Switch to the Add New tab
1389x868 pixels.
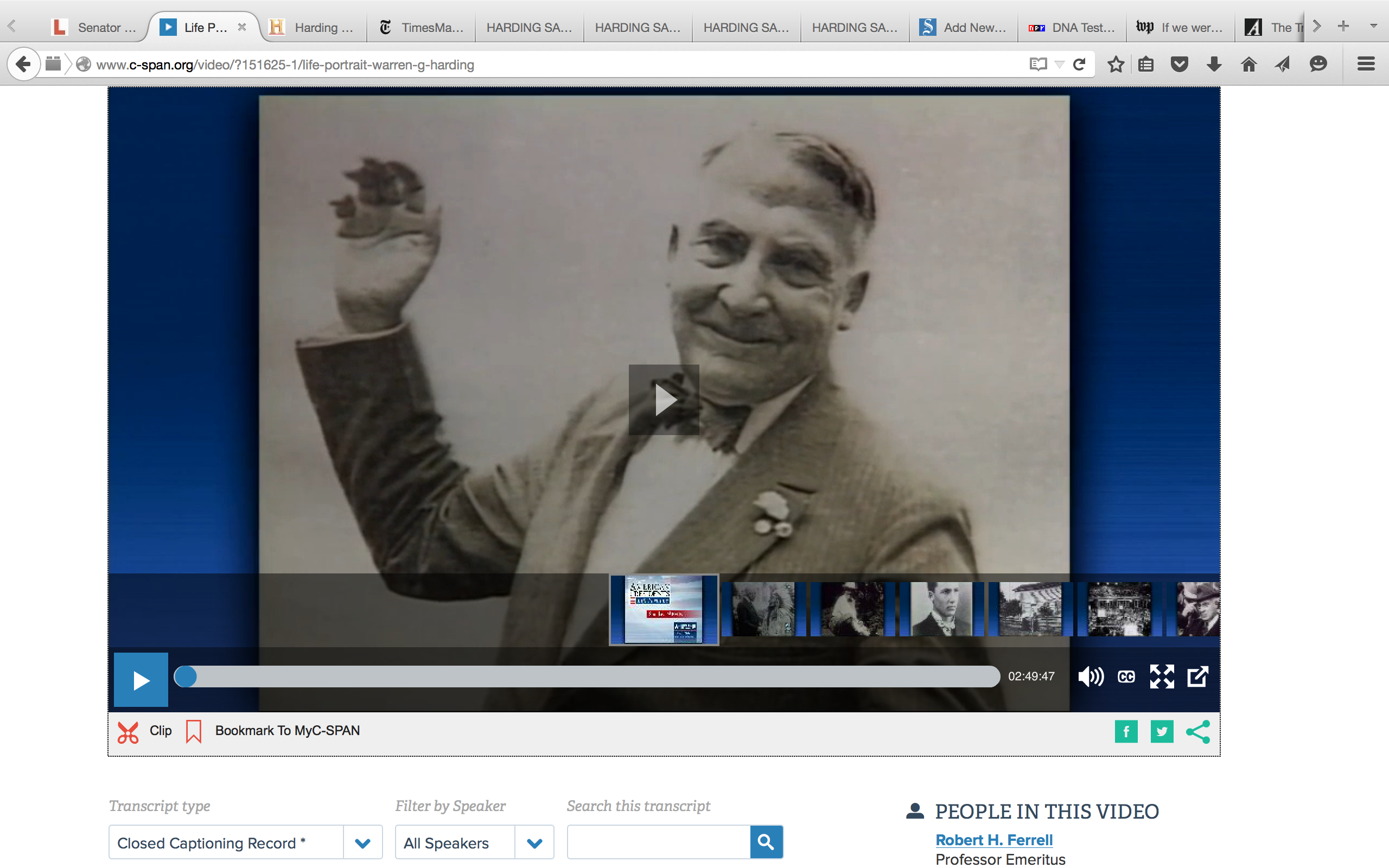(x=963, y=27)
